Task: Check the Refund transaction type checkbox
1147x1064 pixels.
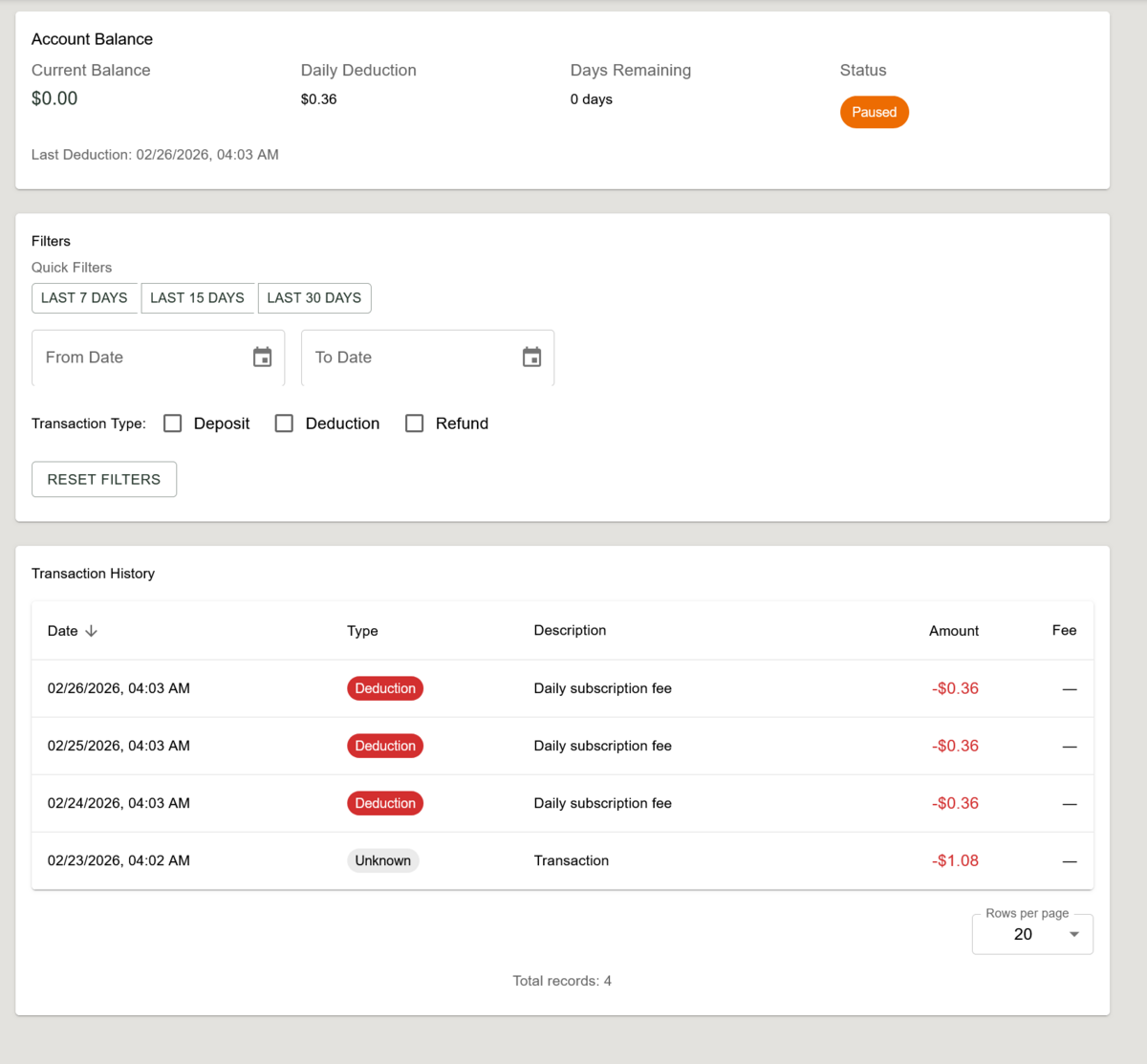Action: 414,423
